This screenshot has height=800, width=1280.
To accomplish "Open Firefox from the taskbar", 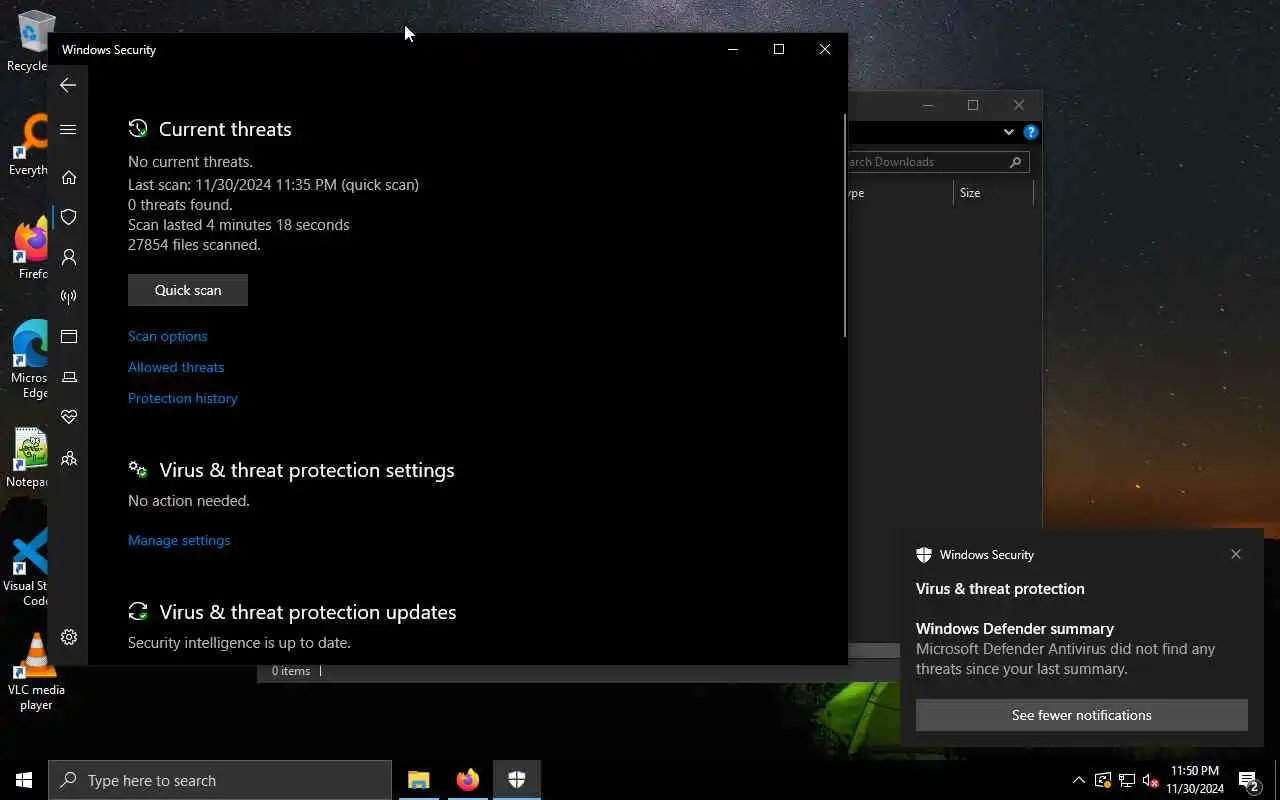I will coord(467,780).
